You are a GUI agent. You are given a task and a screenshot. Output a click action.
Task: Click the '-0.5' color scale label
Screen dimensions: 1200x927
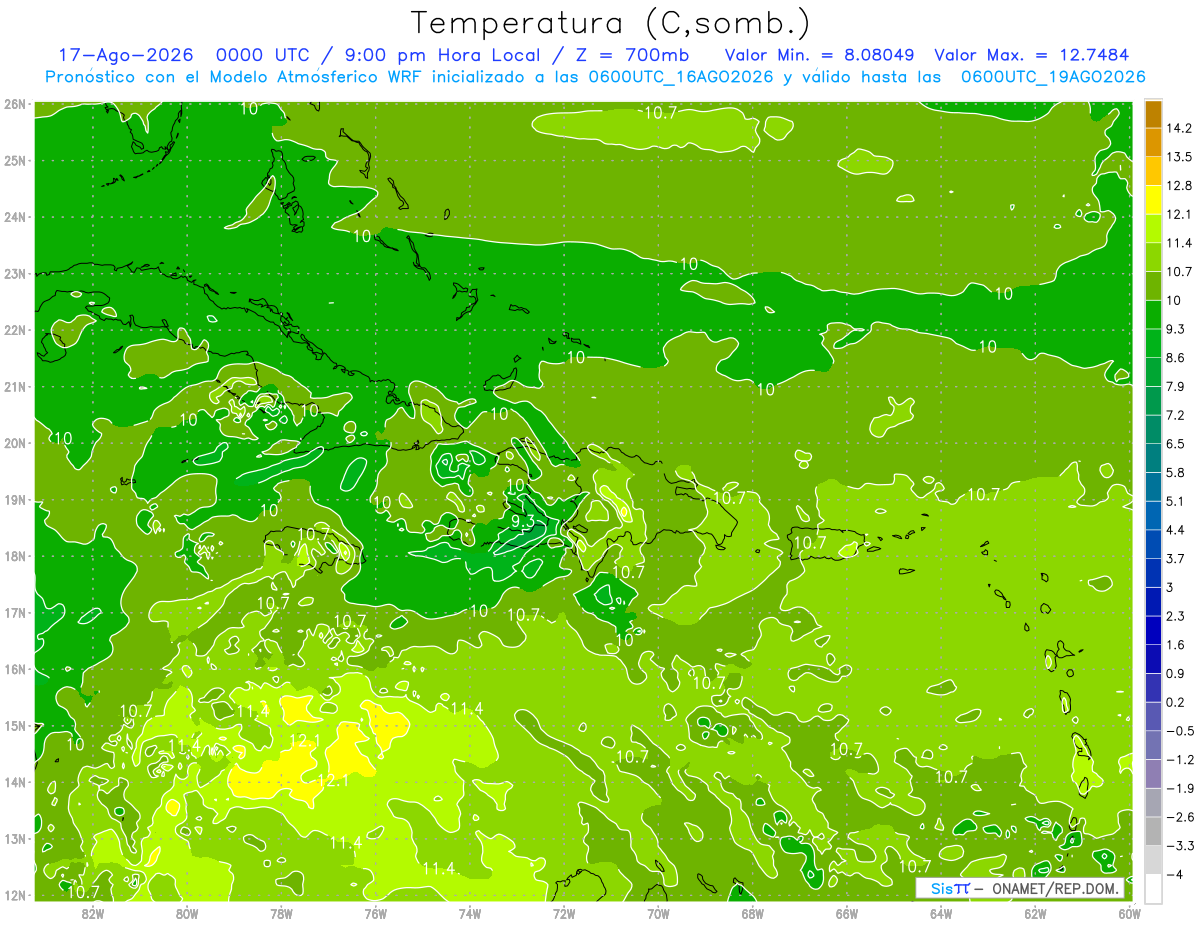point(1180,731)
